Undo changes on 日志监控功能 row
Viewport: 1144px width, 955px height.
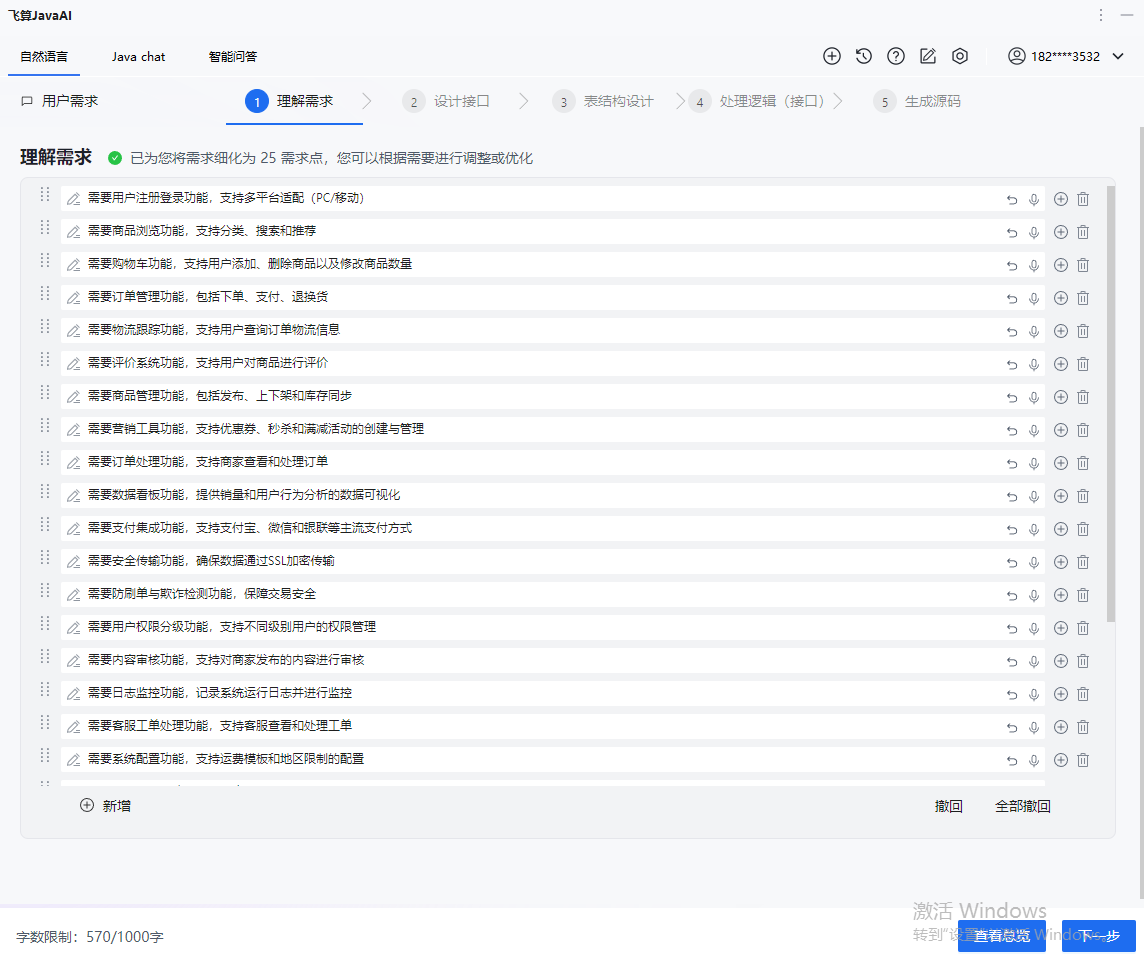coord(1012,694)
